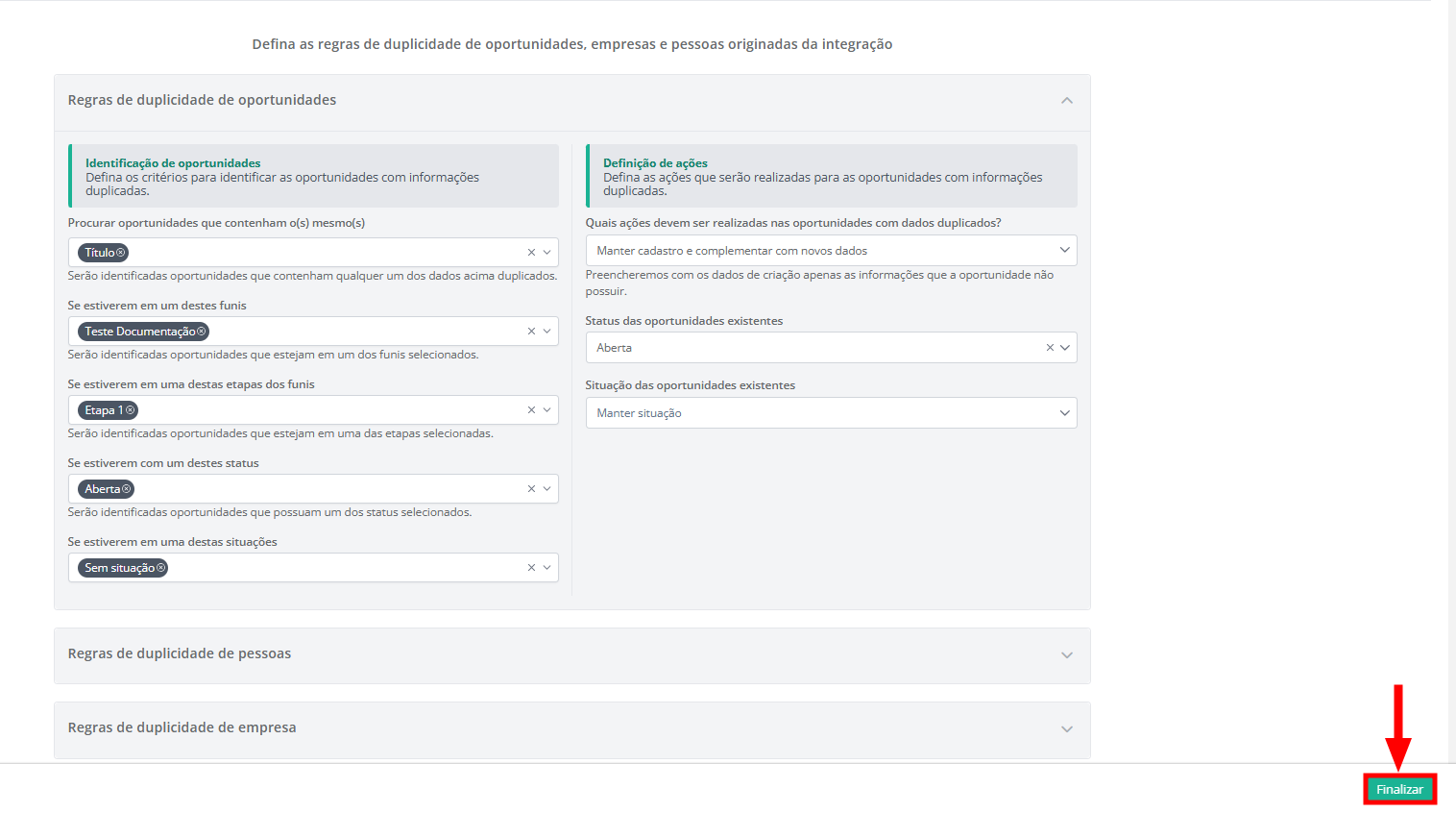Clear all selections in Título field
Screen dimensions: 1456x813
click(531, 253)
